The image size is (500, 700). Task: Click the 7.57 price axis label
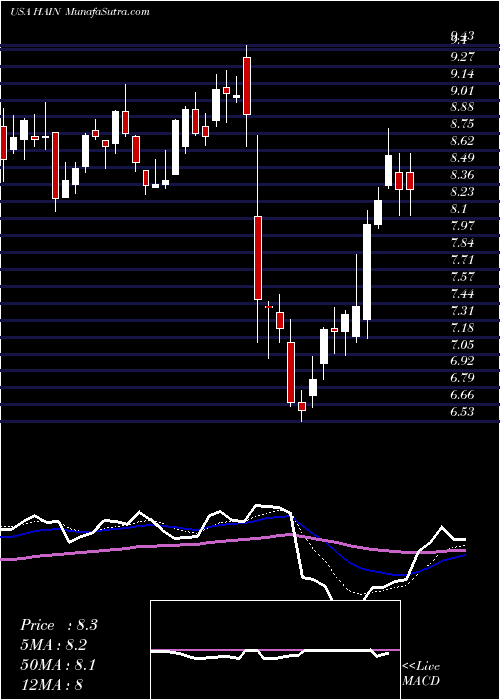click(x=462, y=276)
